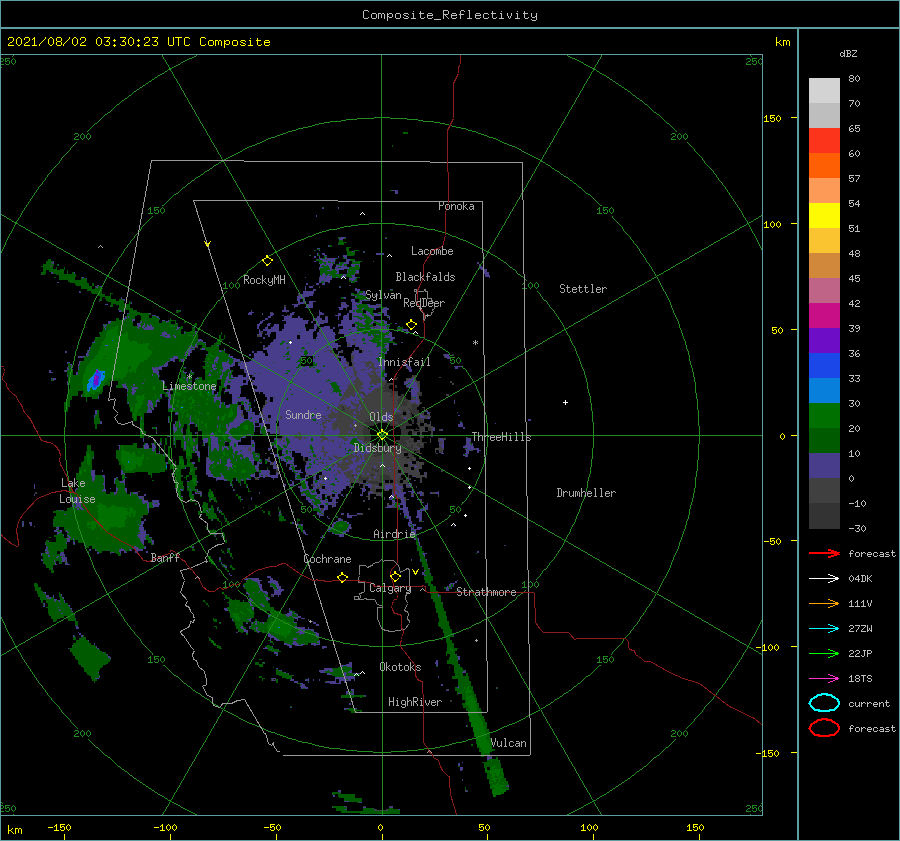The height and width of the screenshot is (841, 900).
Task: Click the RockyMH label
Action: [x=264, y=280]
